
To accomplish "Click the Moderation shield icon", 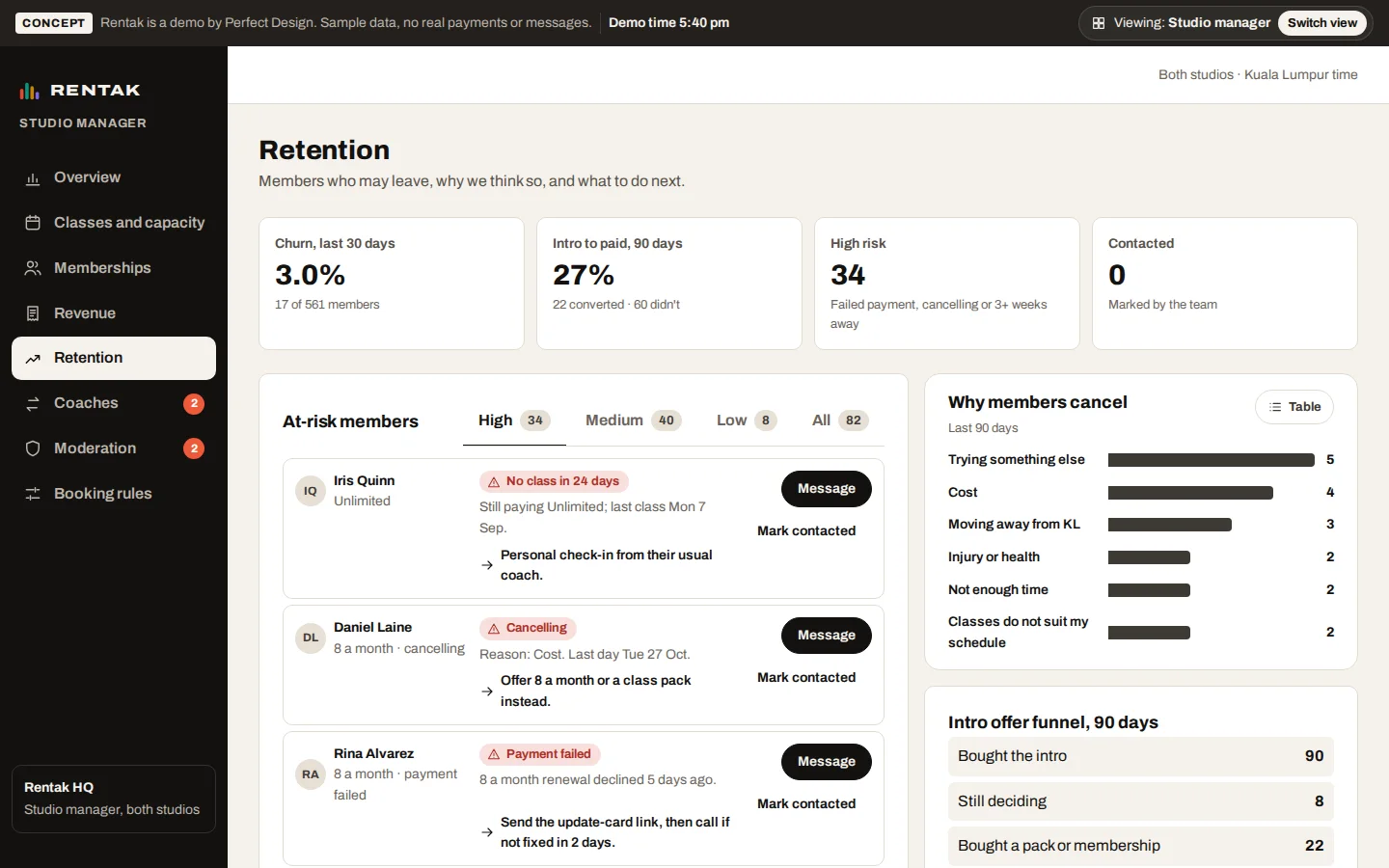I will click(33, 448).
